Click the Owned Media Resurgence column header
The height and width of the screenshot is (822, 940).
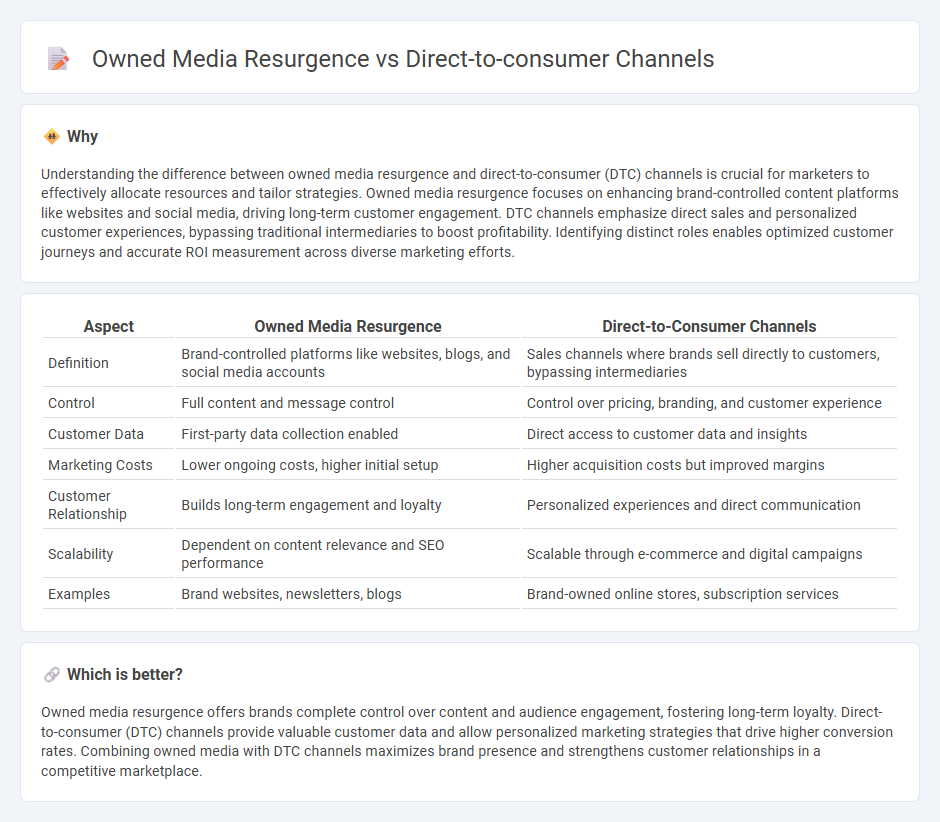point(348,326)
